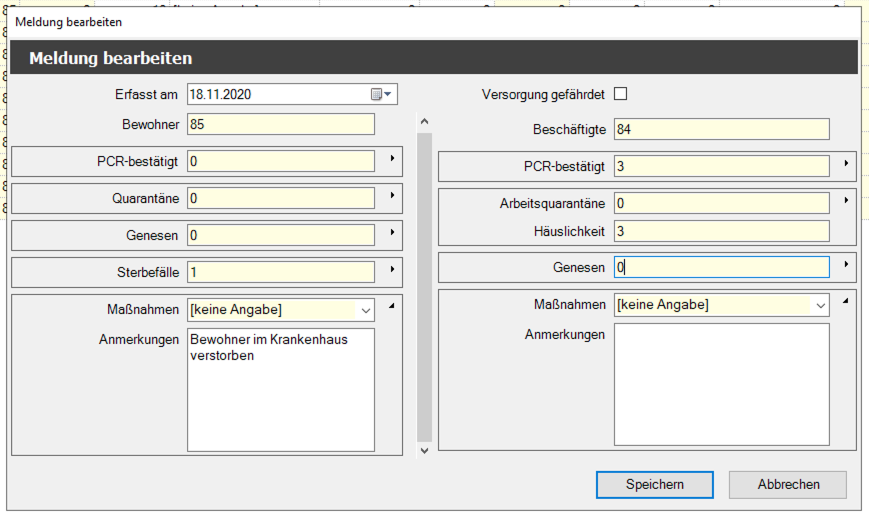Click the residents Anmerkungen text box
The image size is (869, 516).
click(x=280, y=389)
